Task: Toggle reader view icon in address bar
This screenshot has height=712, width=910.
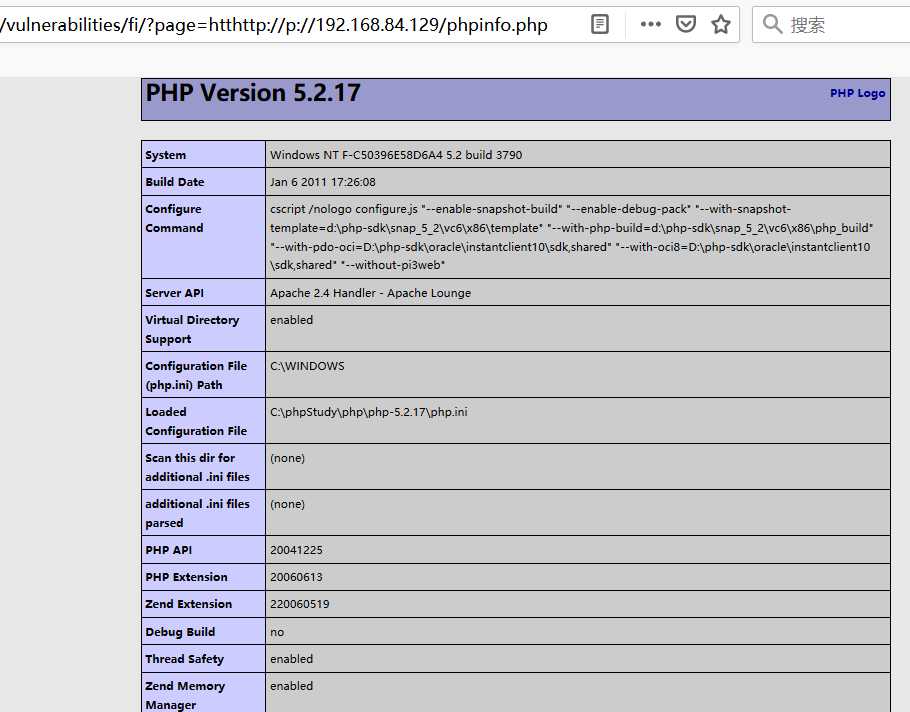Action: 600,24
